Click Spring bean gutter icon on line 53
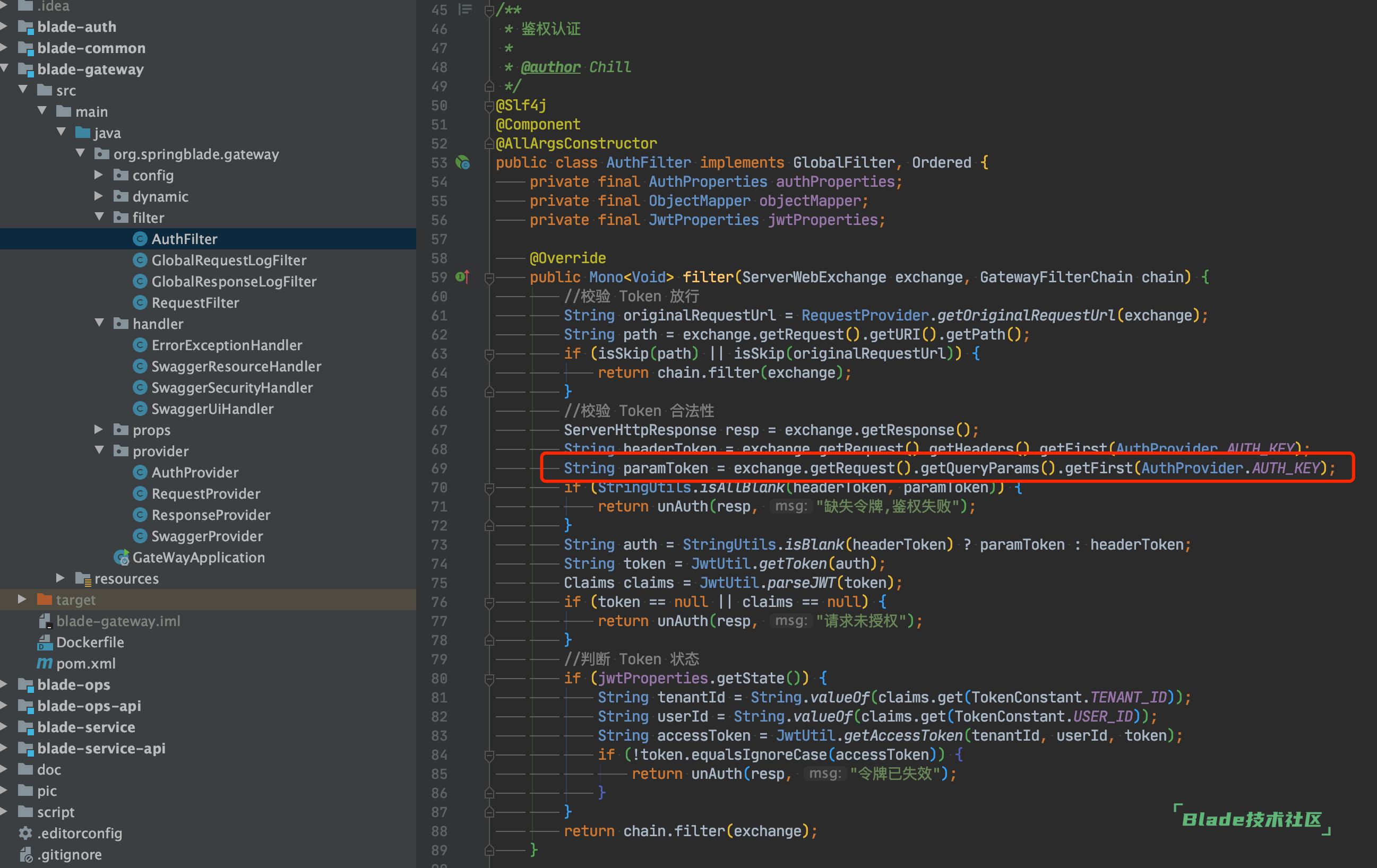 [x=462, y=163]
